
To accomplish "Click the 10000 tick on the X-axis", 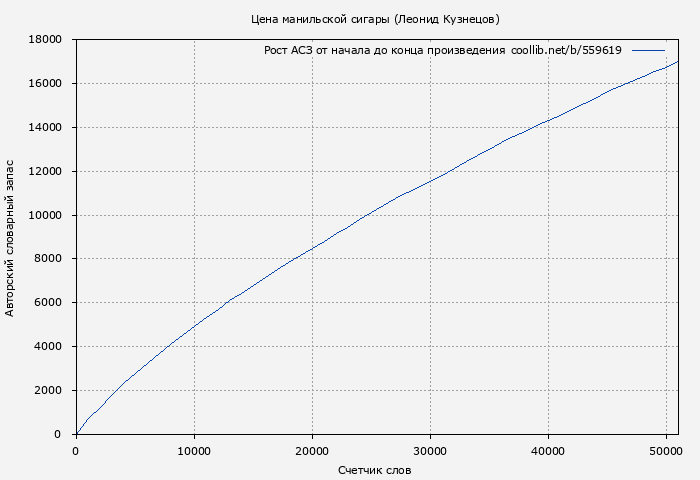I will tap(194, 450).
